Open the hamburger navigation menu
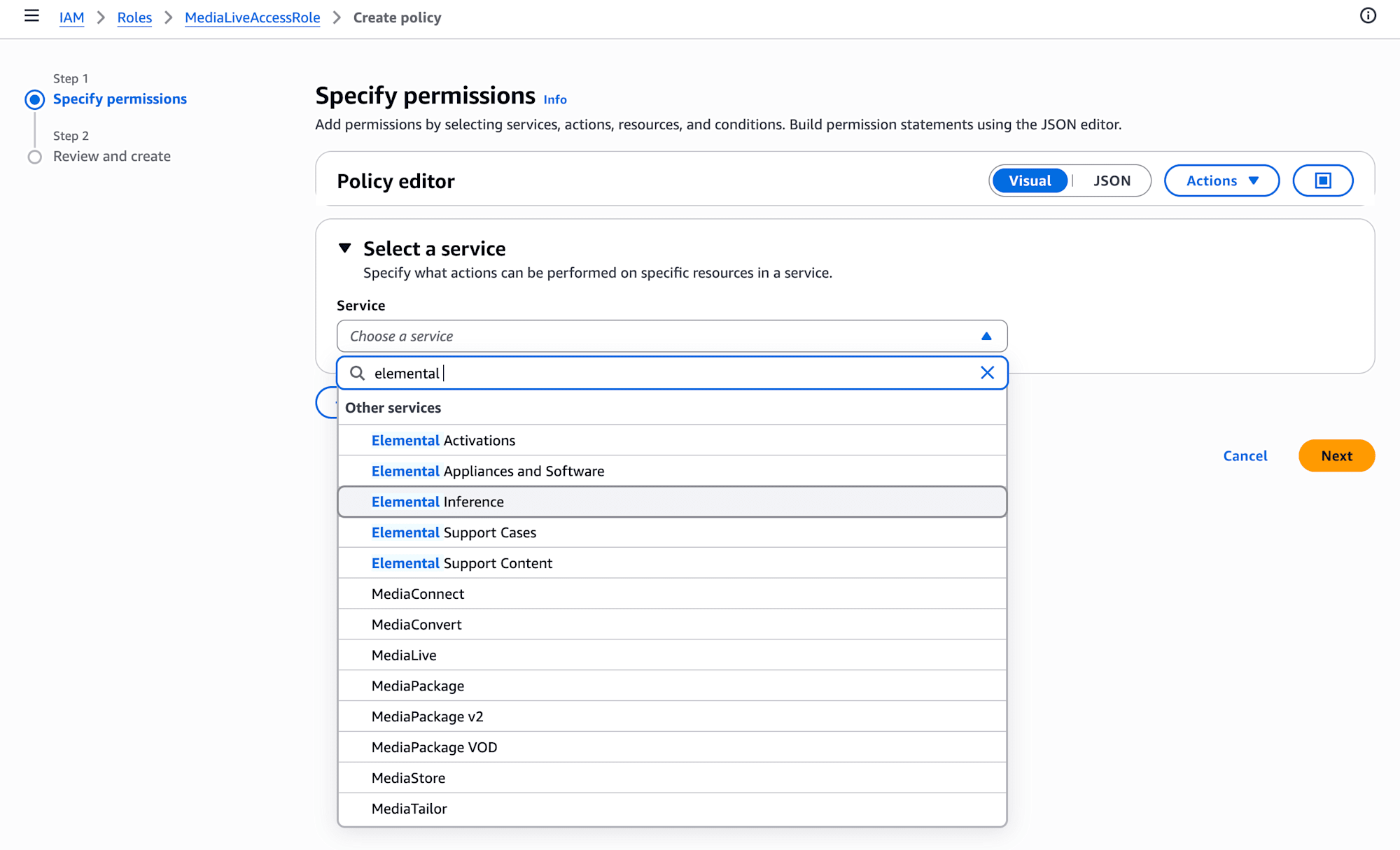Screen dimensions: 1400x850 (x=31, y=16)
